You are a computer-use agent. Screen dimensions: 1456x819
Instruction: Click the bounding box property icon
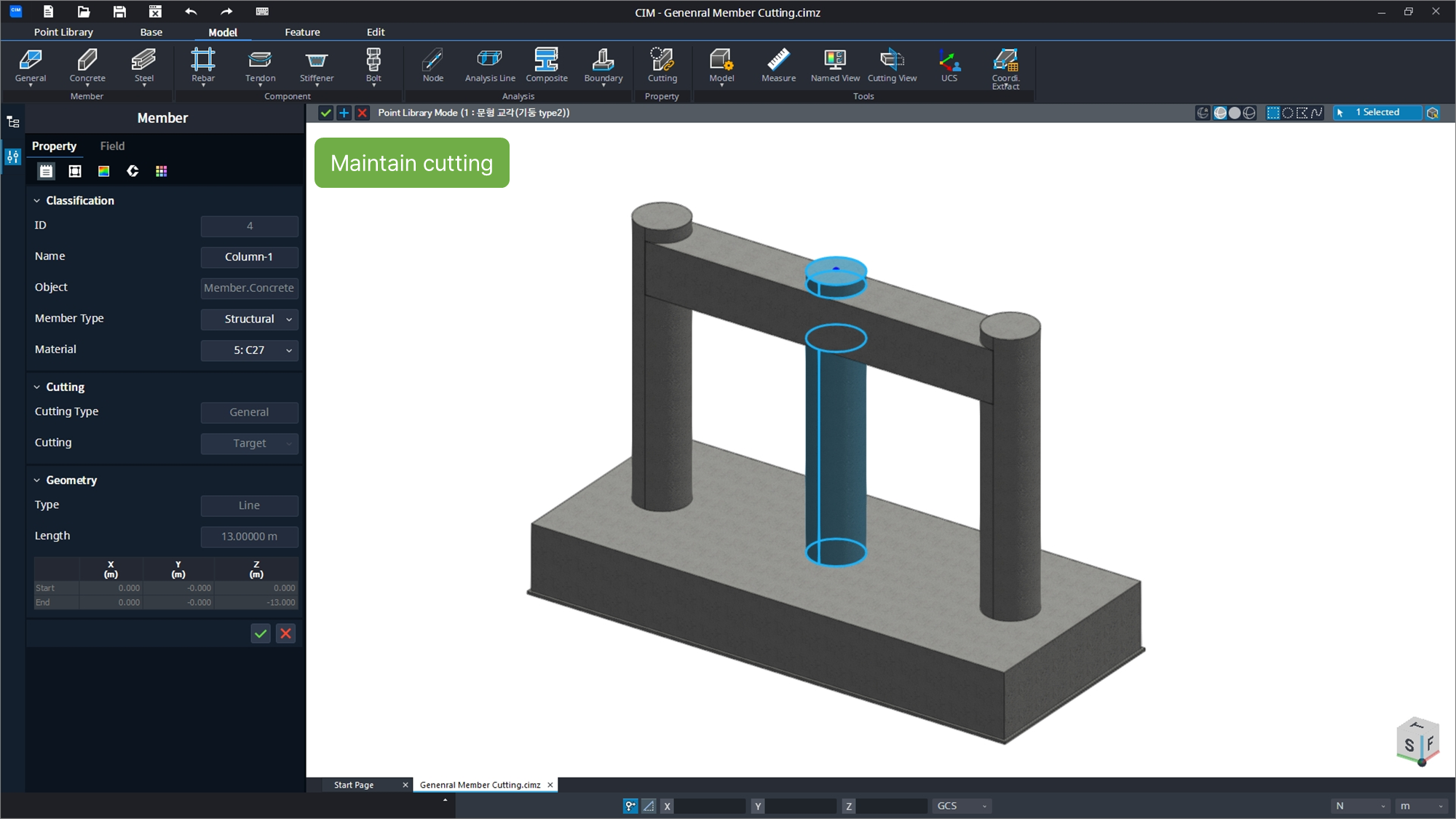coord(75,171)
